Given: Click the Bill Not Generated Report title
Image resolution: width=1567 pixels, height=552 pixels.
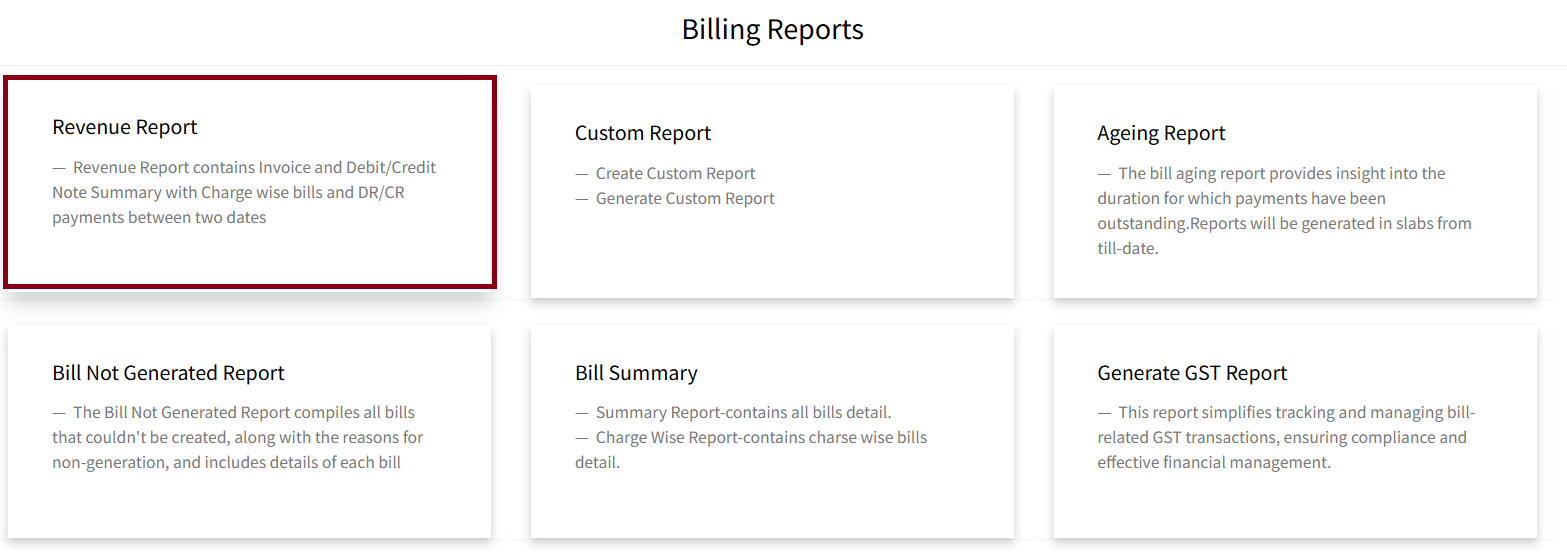Looking at the screenshot, I should tap(168, 373).
